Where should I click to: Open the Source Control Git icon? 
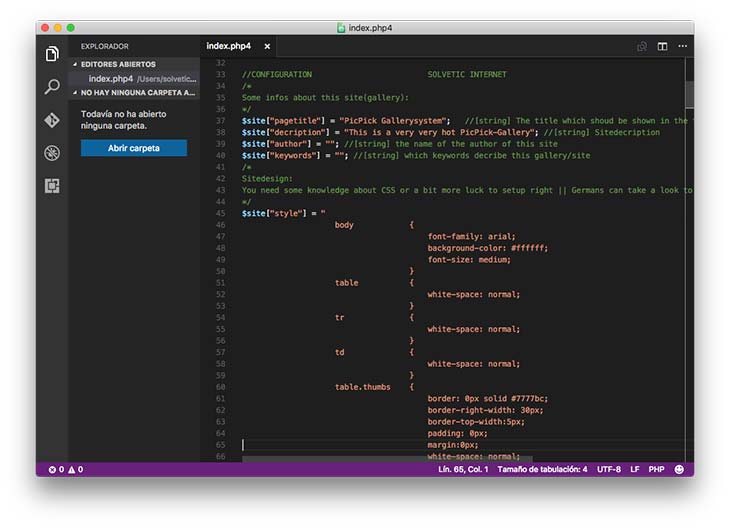tap(52, 120)
